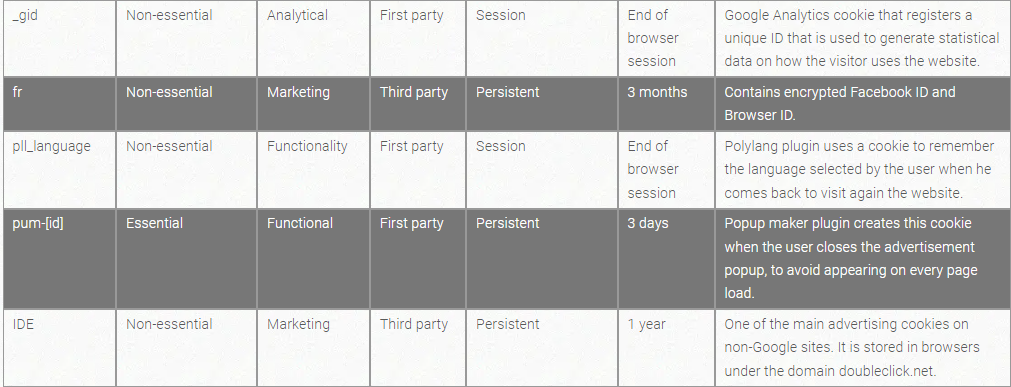Viewport: 1011px width, 387px height.
Task: Click the doubleclick.net description text
Action: pos(852,347)
